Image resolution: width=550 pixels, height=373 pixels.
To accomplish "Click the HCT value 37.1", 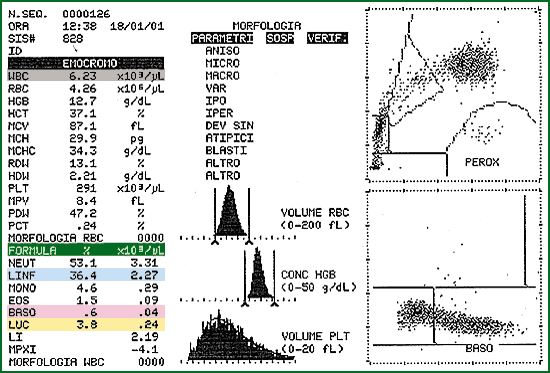I will point(82,114).
